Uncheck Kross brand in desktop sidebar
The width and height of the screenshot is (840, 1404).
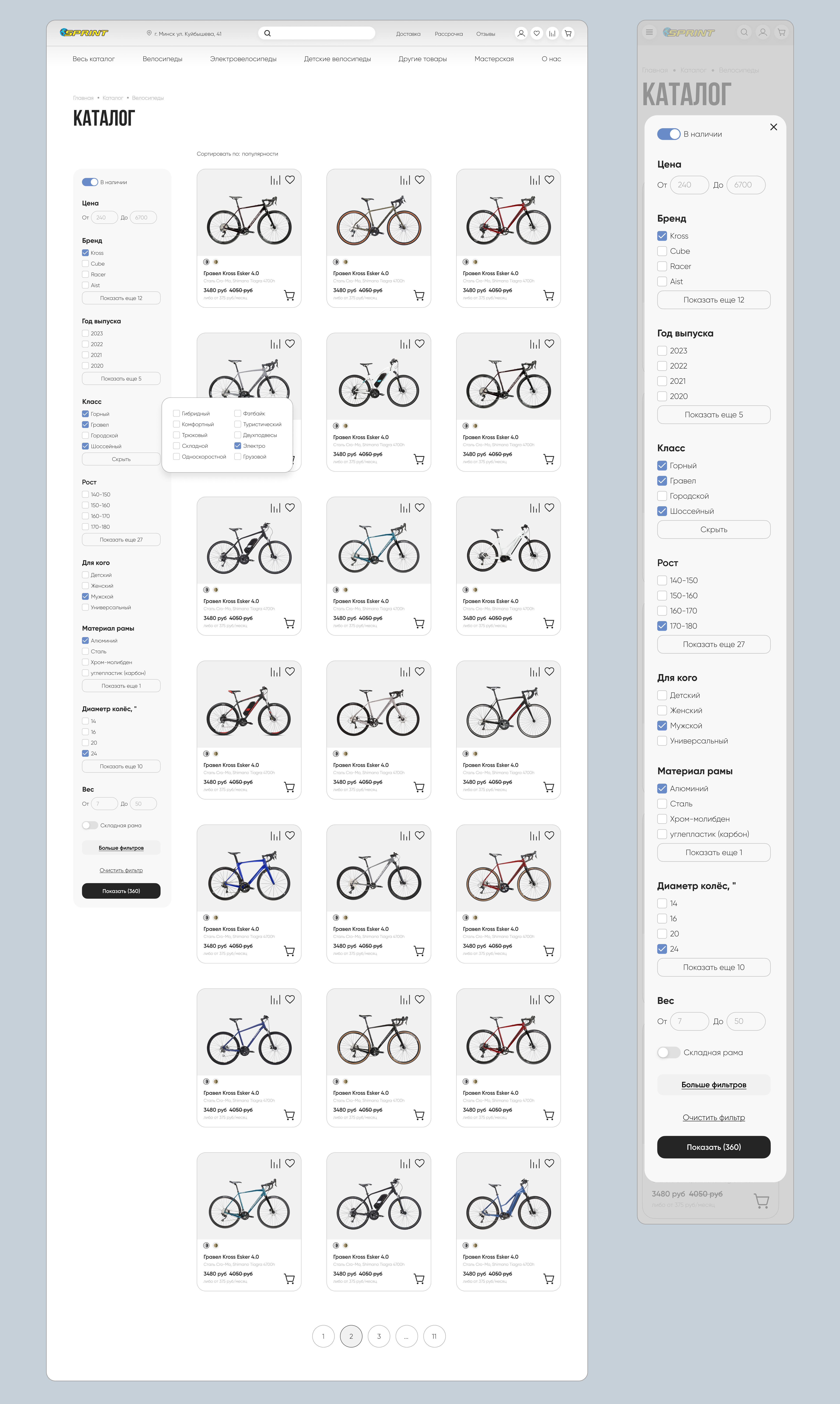point(86,253)
